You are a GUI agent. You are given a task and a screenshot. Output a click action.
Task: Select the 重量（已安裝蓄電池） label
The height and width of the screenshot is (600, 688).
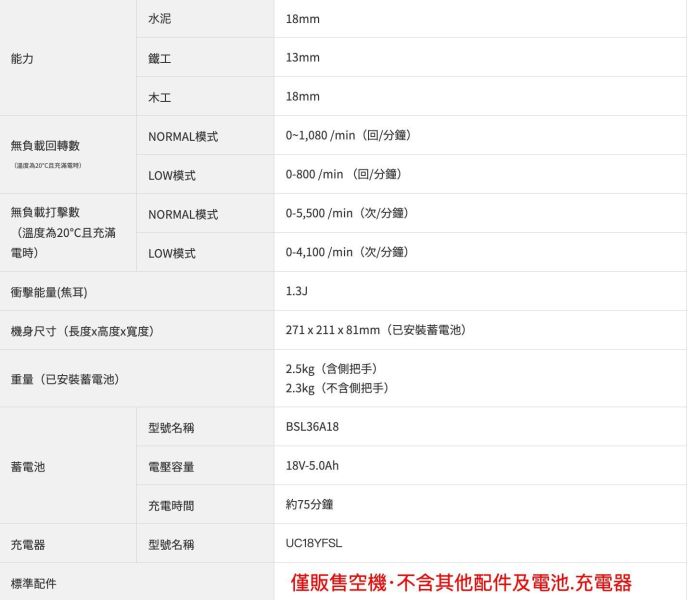coord(65,379)
